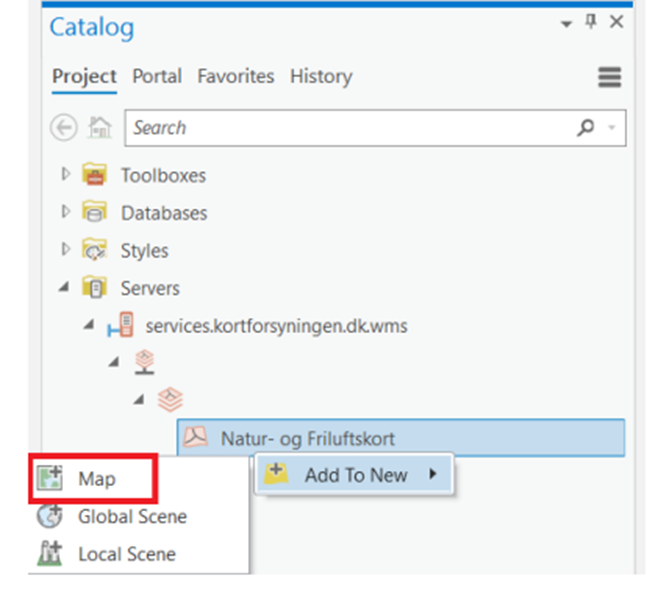Image resolution: width=672 pixels, height=598 pixels.
Task: Expand the Databases tree node
Action: coord(65,212)
